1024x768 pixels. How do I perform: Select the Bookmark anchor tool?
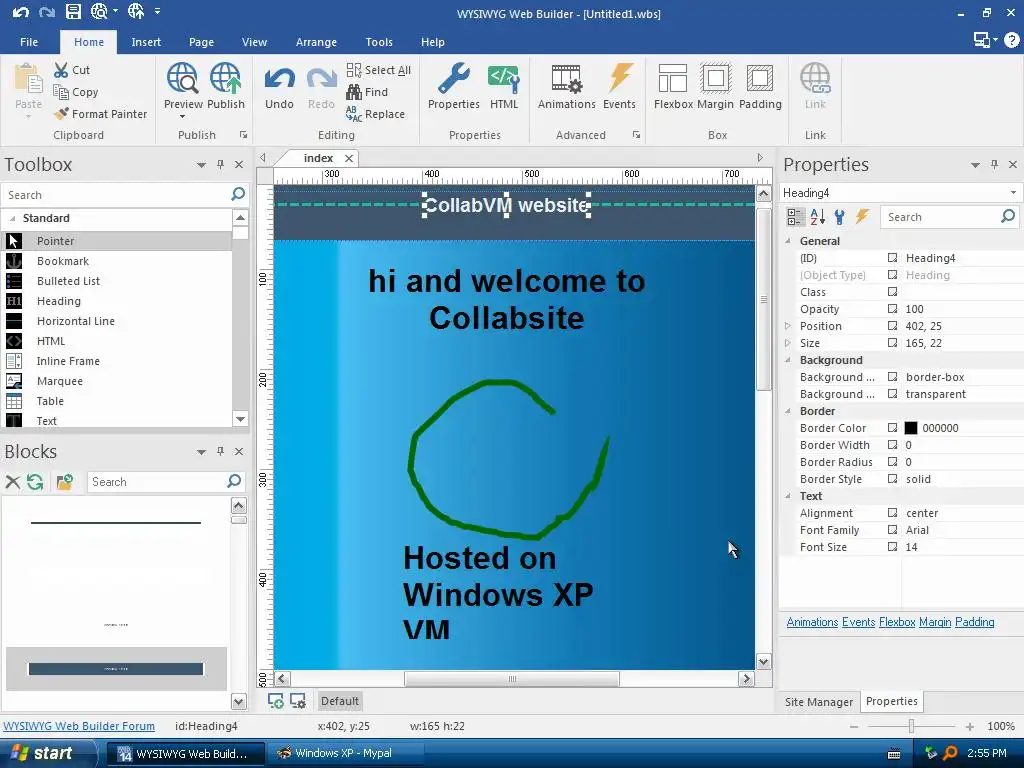[x=118, y=261]
